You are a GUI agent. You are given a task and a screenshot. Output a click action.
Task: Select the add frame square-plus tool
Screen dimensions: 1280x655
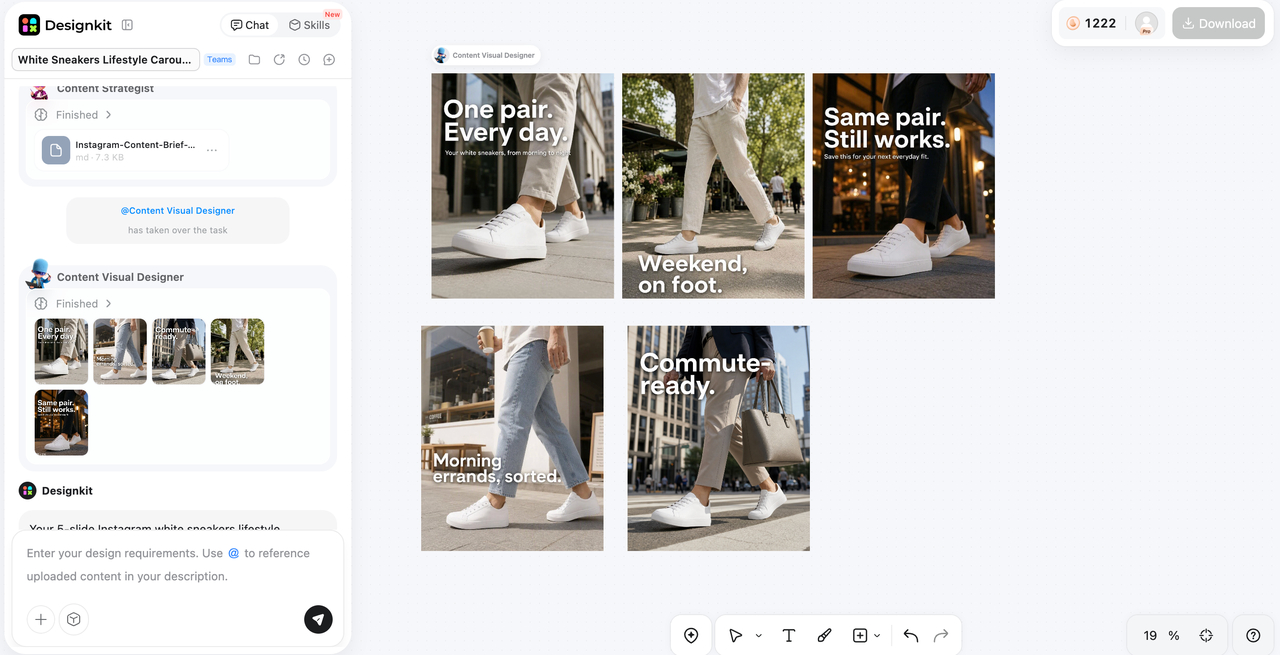click(860, 636)
